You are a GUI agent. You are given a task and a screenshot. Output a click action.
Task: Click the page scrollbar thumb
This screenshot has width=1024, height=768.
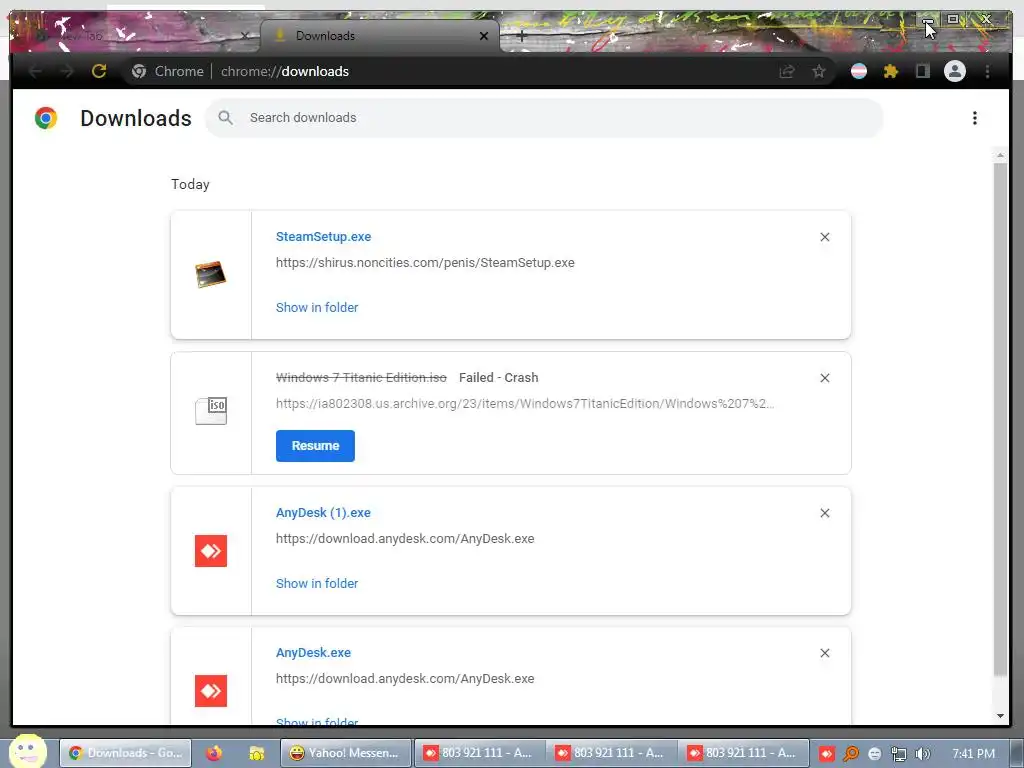point(1000,418)
